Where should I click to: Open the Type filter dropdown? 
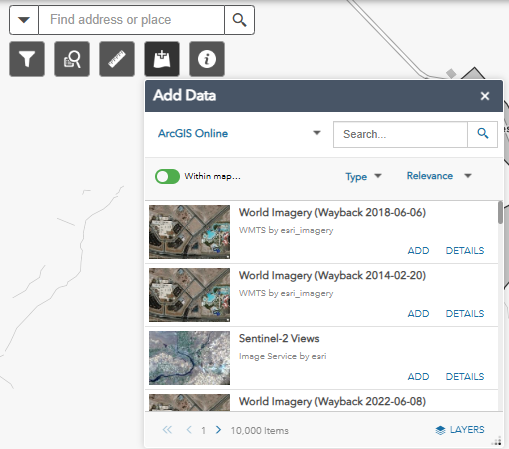[363, 176]
